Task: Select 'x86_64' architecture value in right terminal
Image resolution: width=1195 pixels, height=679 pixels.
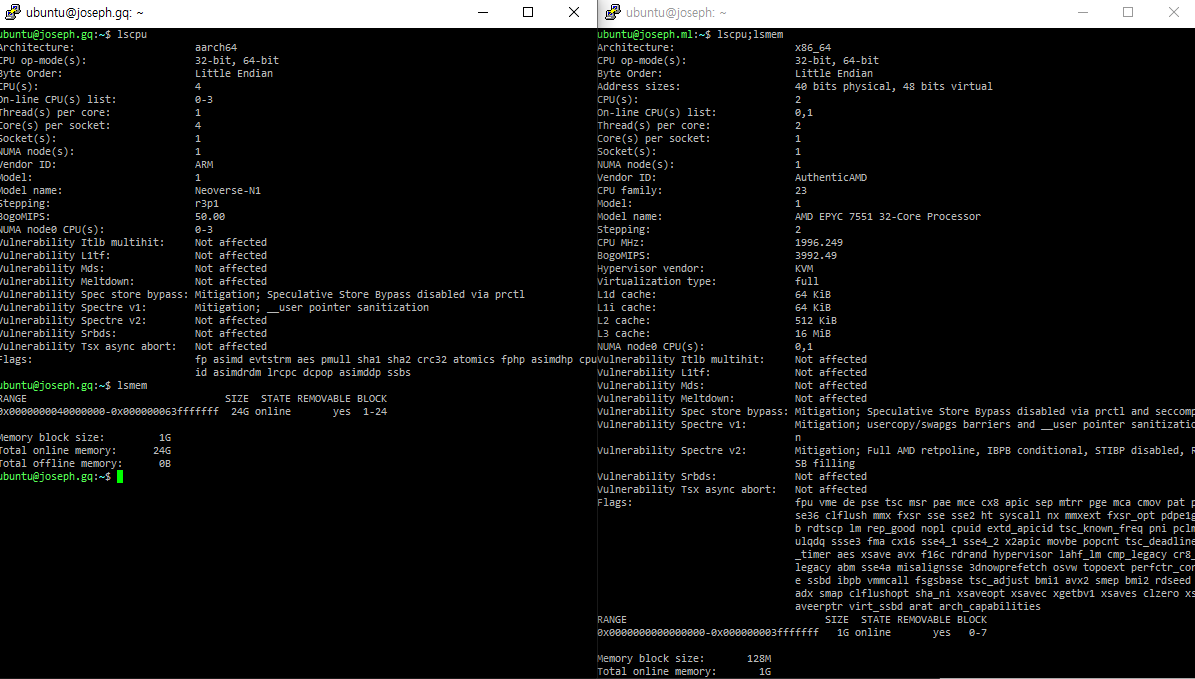Action: tap(812, 47)
